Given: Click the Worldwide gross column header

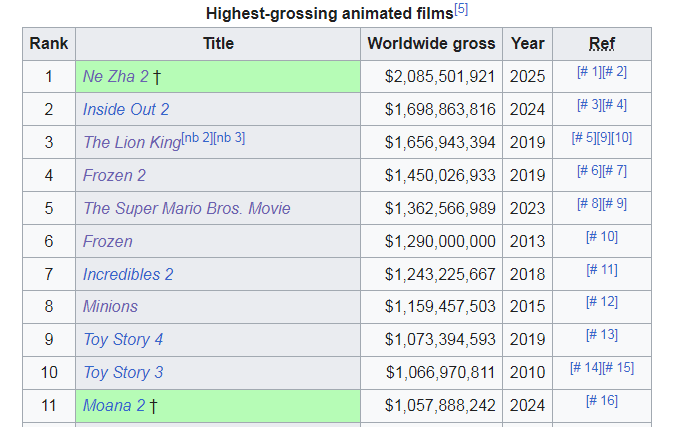Looking at the screenshot, I should point(431,44).
